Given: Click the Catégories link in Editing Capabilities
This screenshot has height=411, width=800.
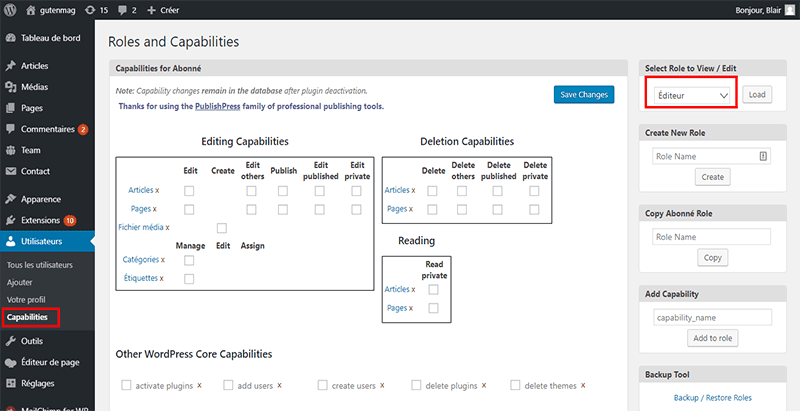Looking at the screenshot, I should tap(141, 260).
